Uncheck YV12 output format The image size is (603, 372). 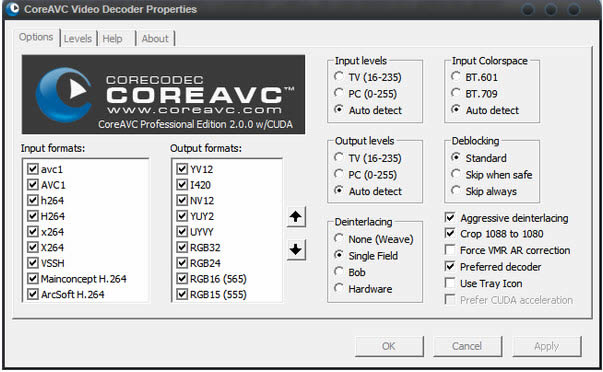click(x=182, y=169)
